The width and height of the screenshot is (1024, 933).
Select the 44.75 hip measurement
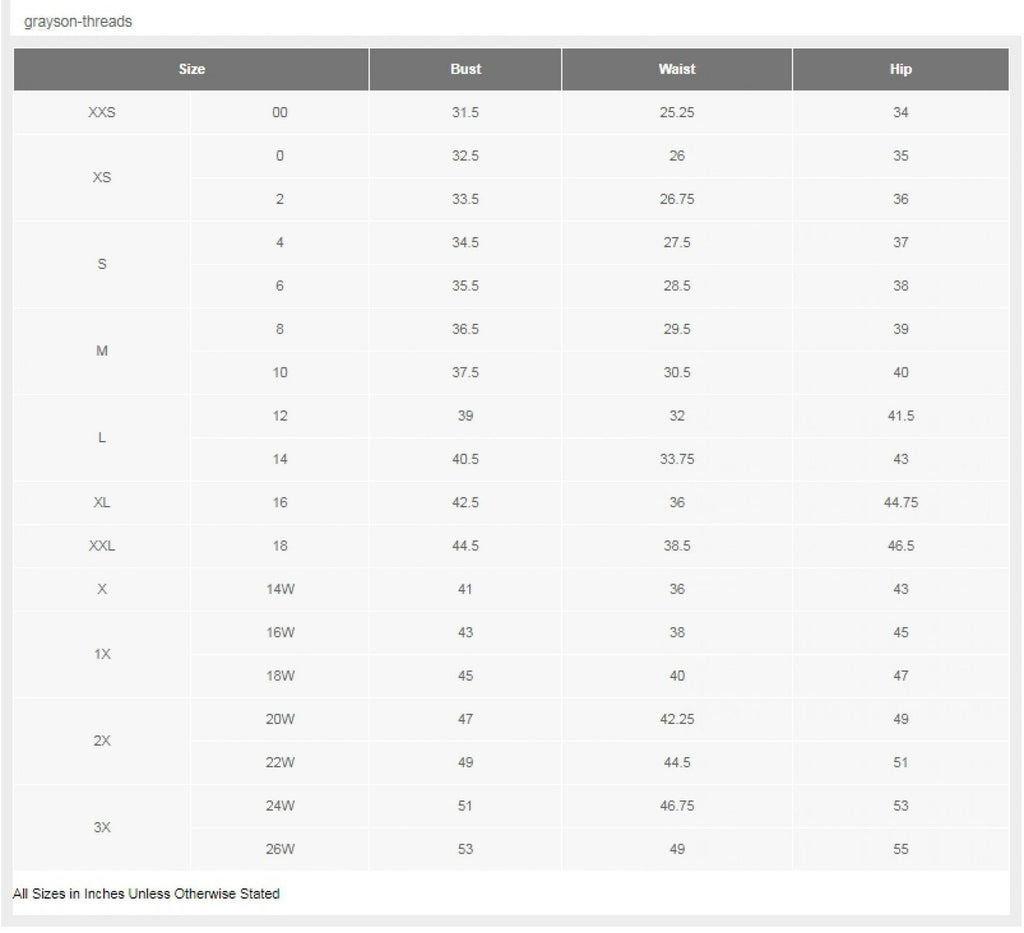click(900, 502)
